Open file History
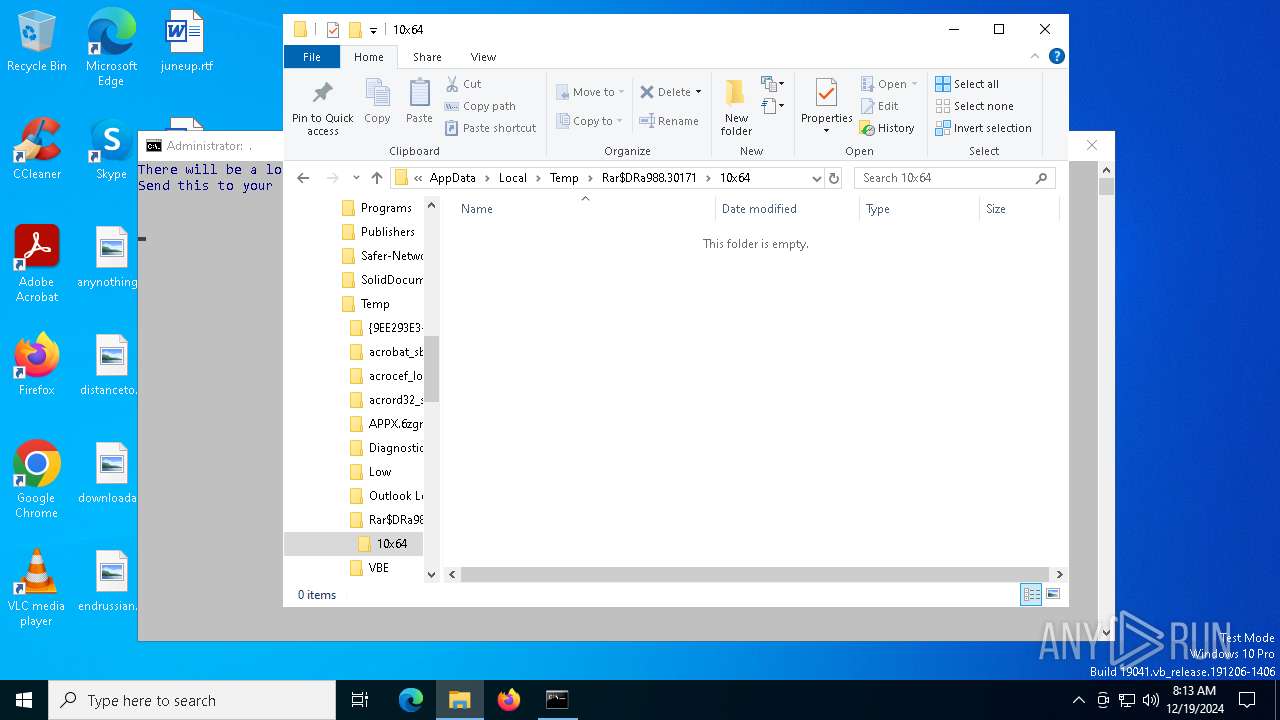 coord(887,128)
